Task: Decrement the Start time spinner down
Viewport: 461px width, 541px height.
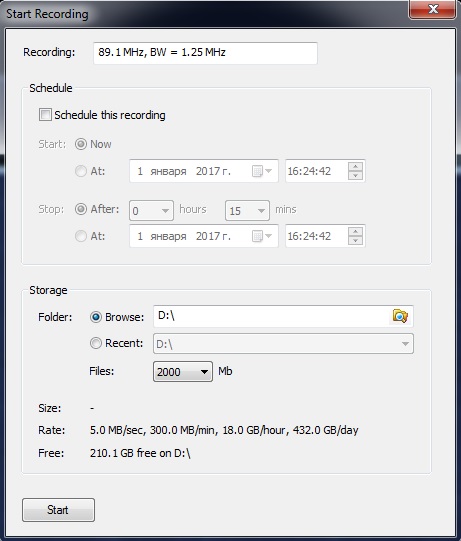Action: point(355,175)
